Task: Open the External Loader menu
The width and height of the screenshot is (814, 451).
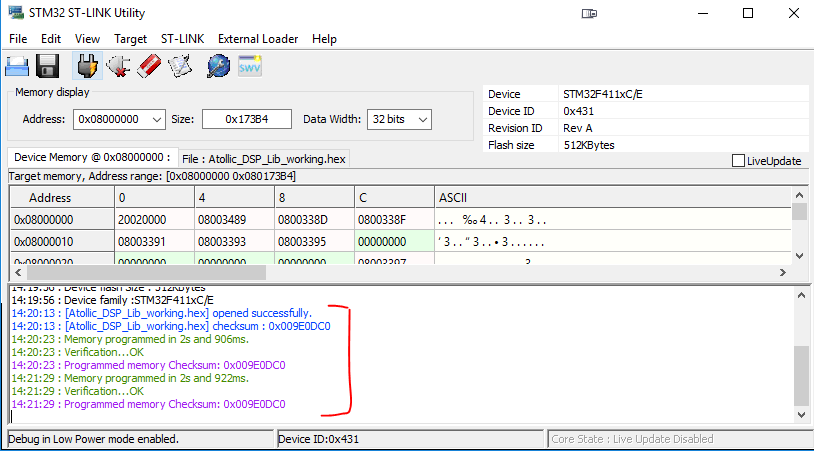Action: point(258,39)
